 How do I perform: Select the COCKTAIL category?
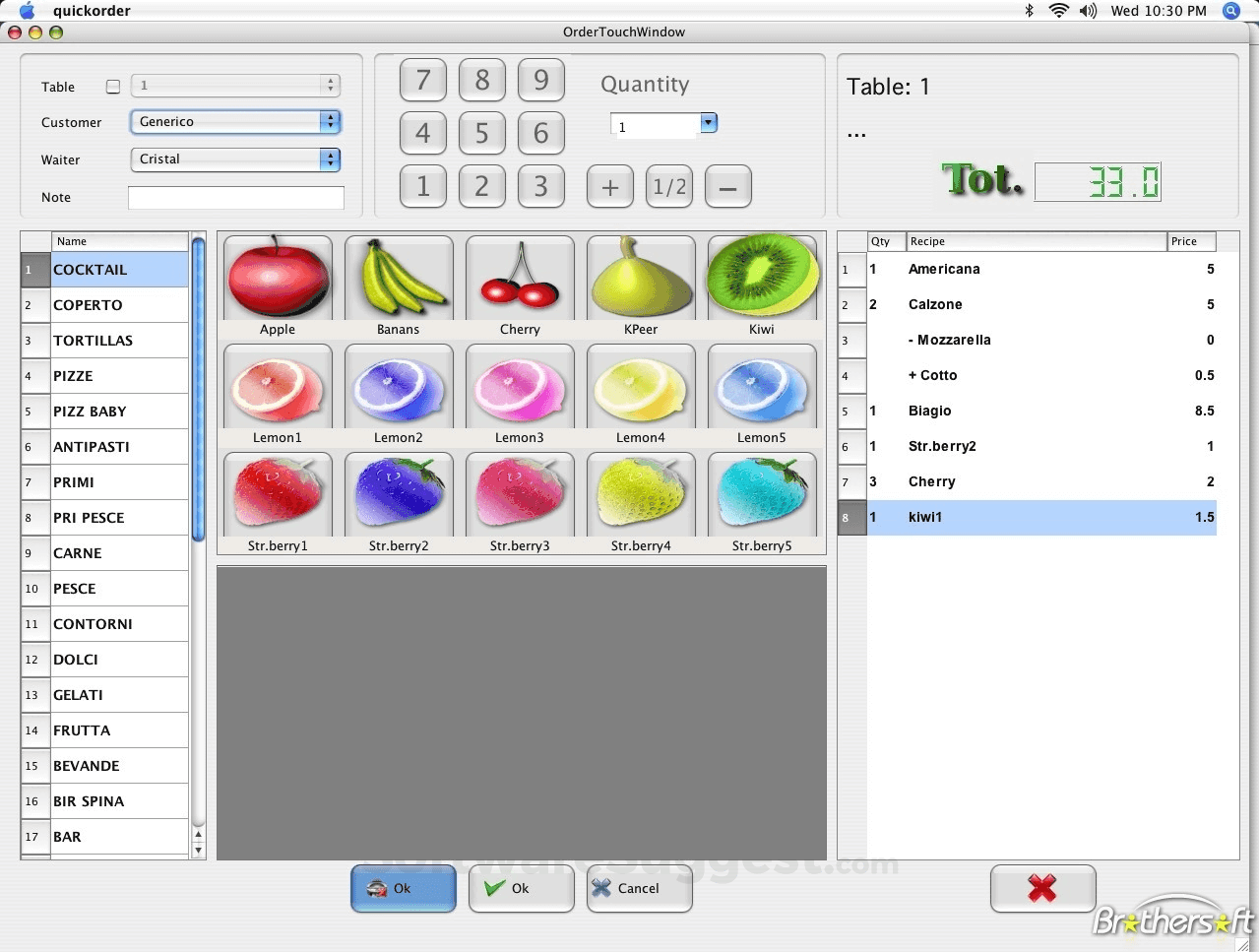tap(118, 269)
